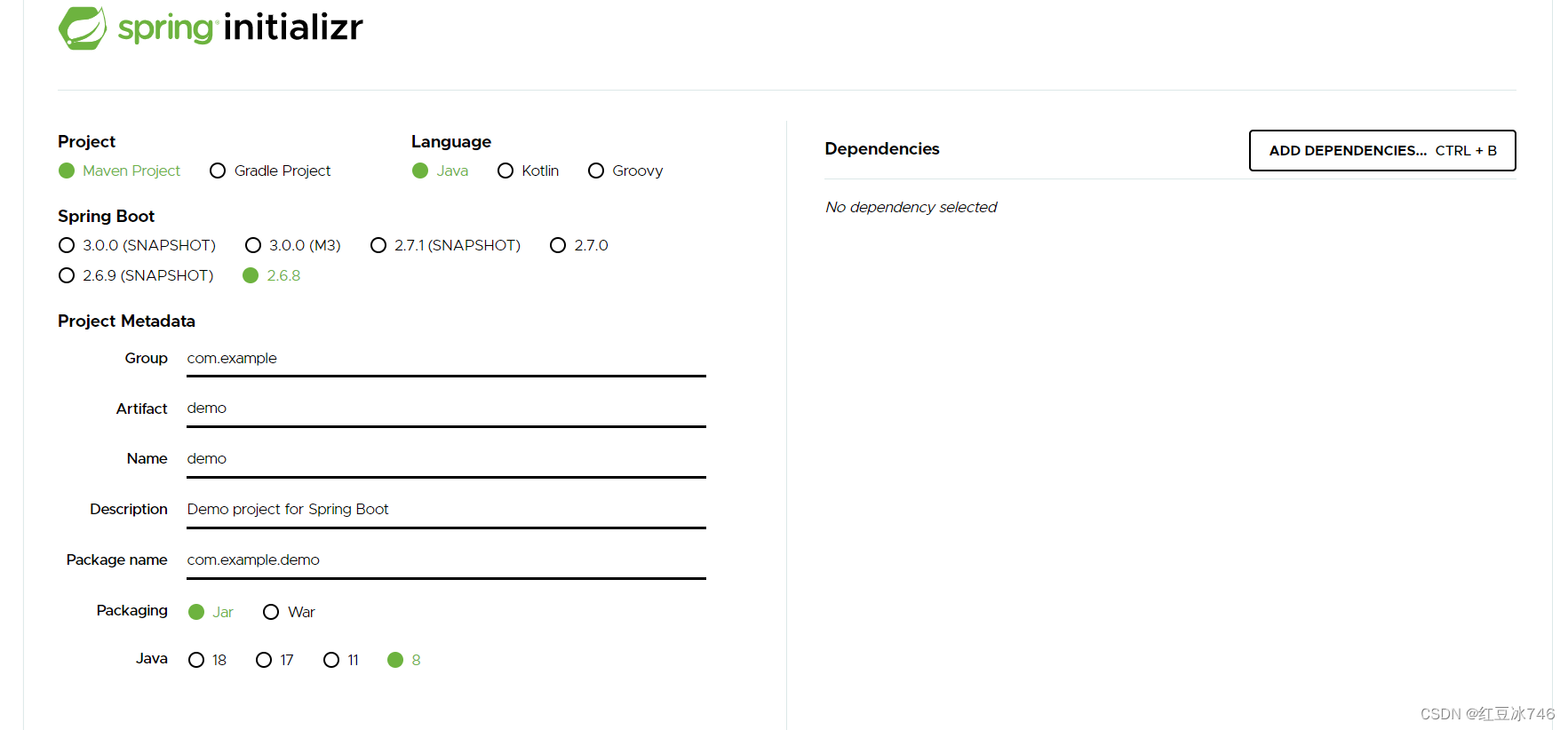The width and height of the screenshot is (1568, 730).
Task: Pick Spring Boot version 2.7.0
Action: pyautogui.click(x=579, y=245)
